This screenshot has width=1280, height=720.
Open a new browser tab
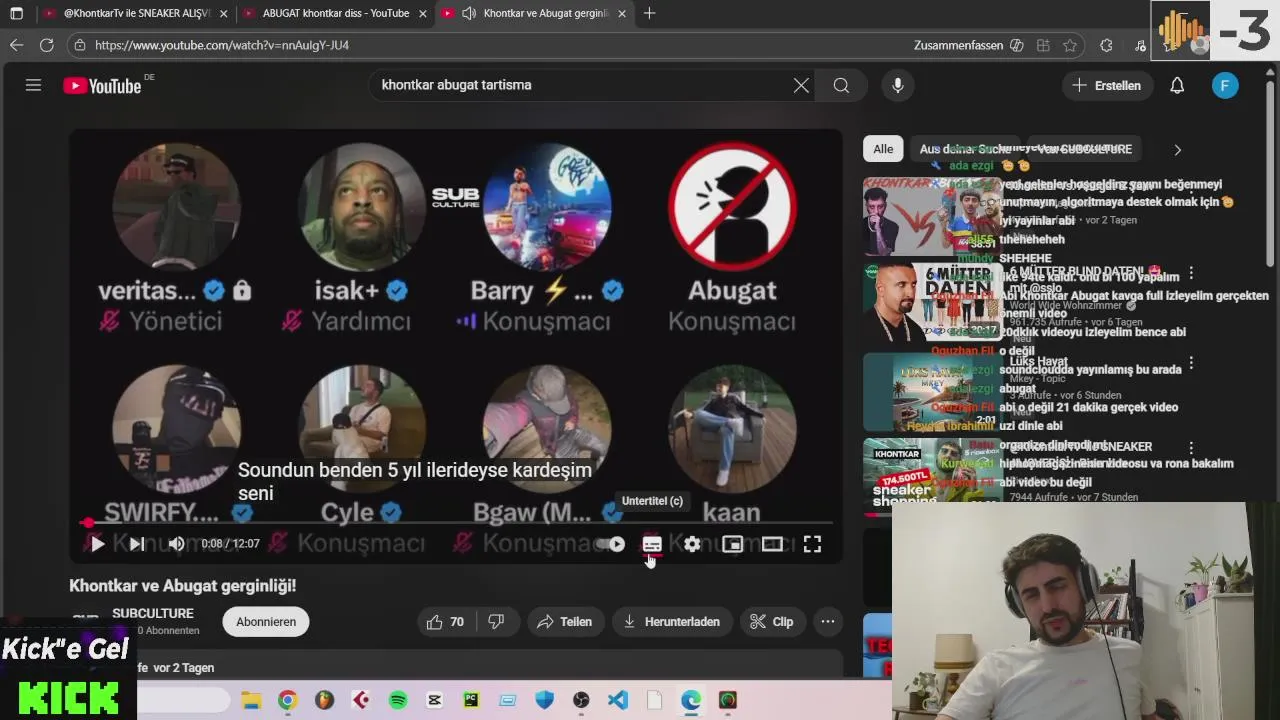(650, 13)
